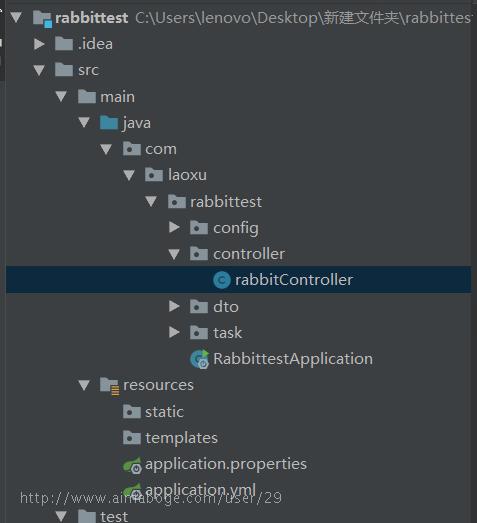
Task: Click the config package folder icon
Action: pyautogui.click(x=199, y=228)
